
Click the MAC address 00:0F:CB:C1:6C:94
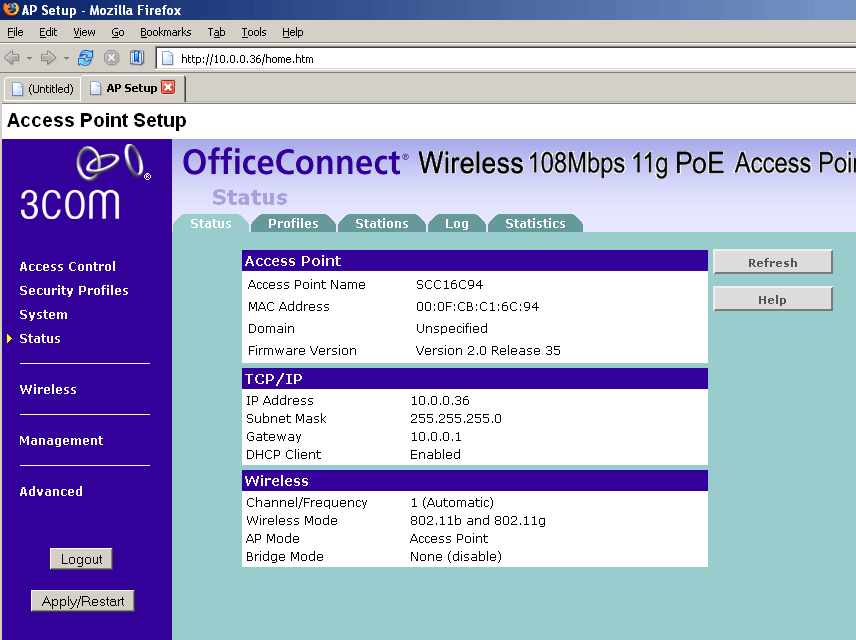click(478, 307)
